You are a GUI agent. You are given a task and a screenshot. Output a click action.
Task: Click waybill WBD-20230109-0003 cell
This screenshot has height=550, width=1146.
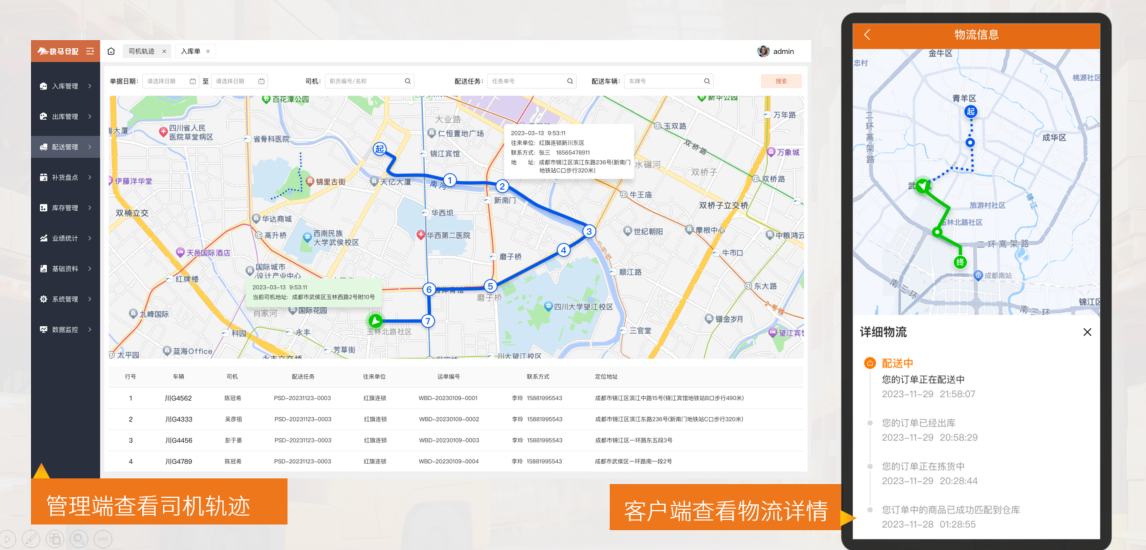pyautogui.click(x=449, y=440)
